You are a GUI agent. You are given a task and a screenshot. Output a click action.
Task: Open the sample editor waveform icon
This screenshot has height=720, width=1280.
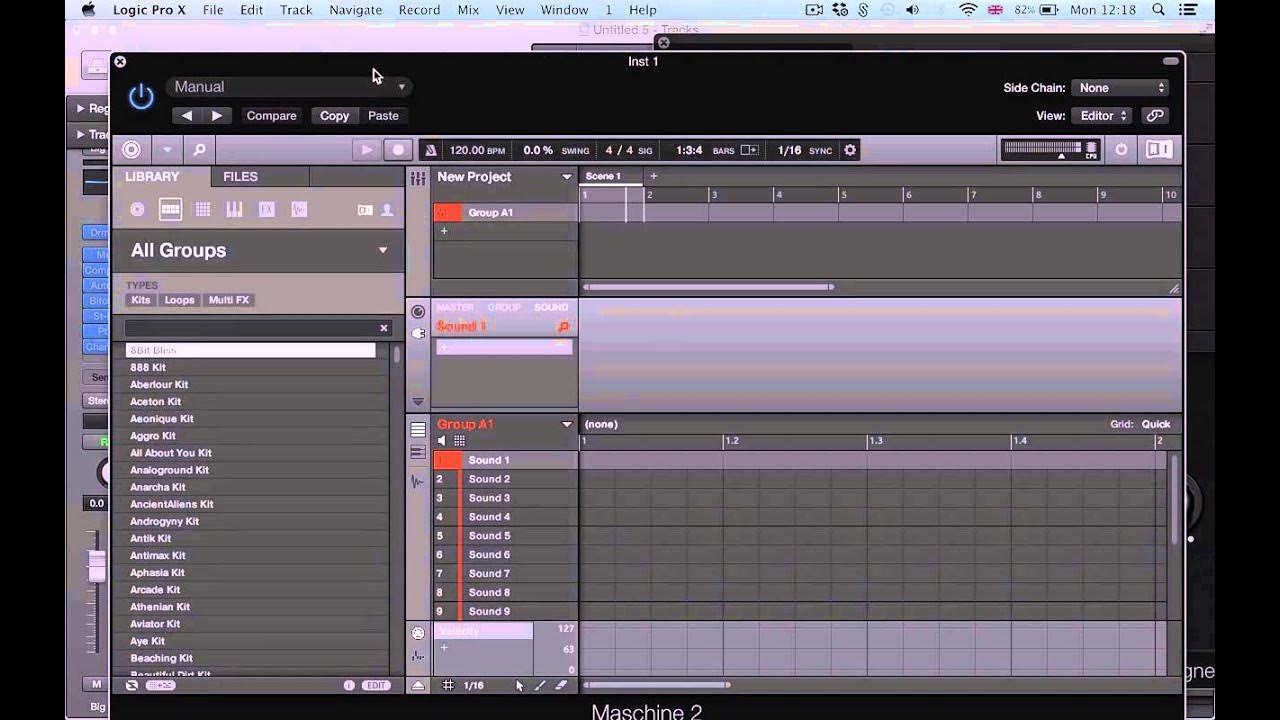(418, 482)
